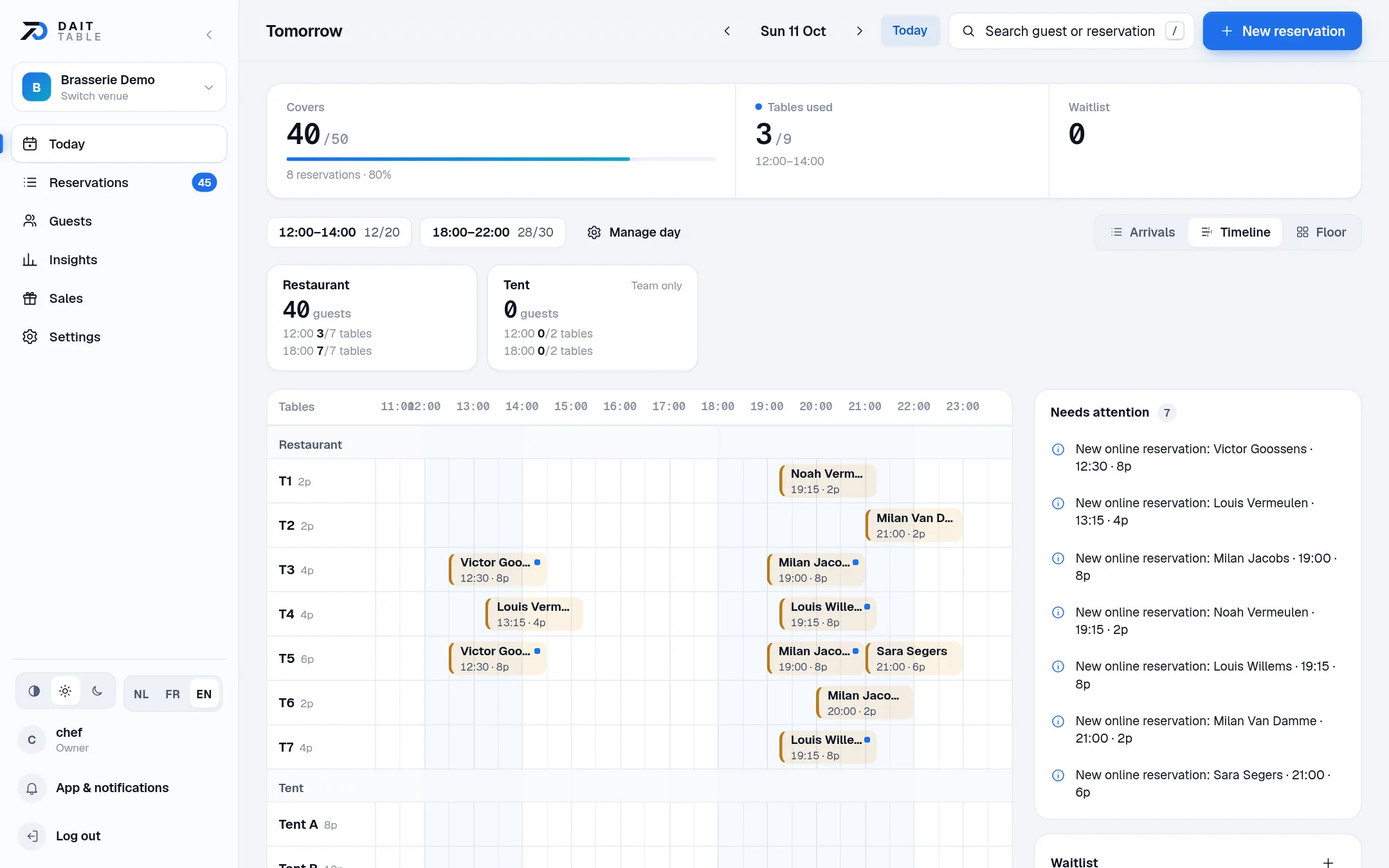Collapse the sidebar with the chevron arrow
Screen dimensions: 1389x868
(209, 35)
